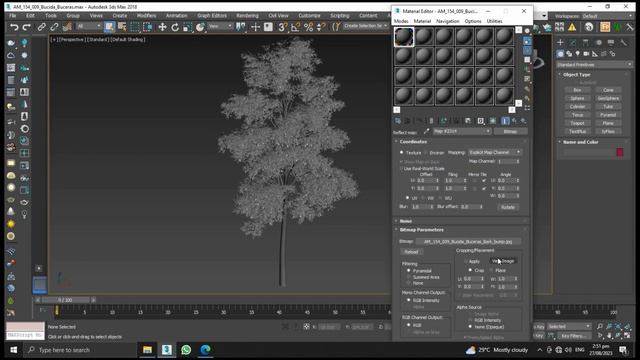Click the Rotate button in Coordinates
The image size is (640, 360).
click(508, 207)
